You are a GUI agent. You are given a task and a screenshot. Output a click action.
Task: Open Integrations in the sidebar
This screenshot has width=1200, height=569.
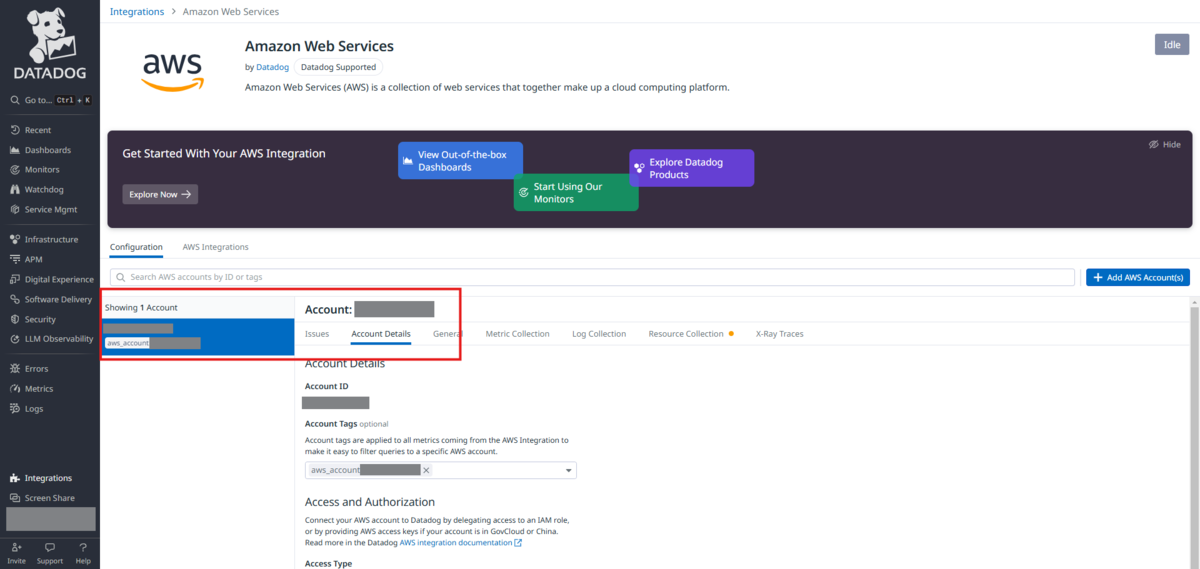tap(40, 478)
